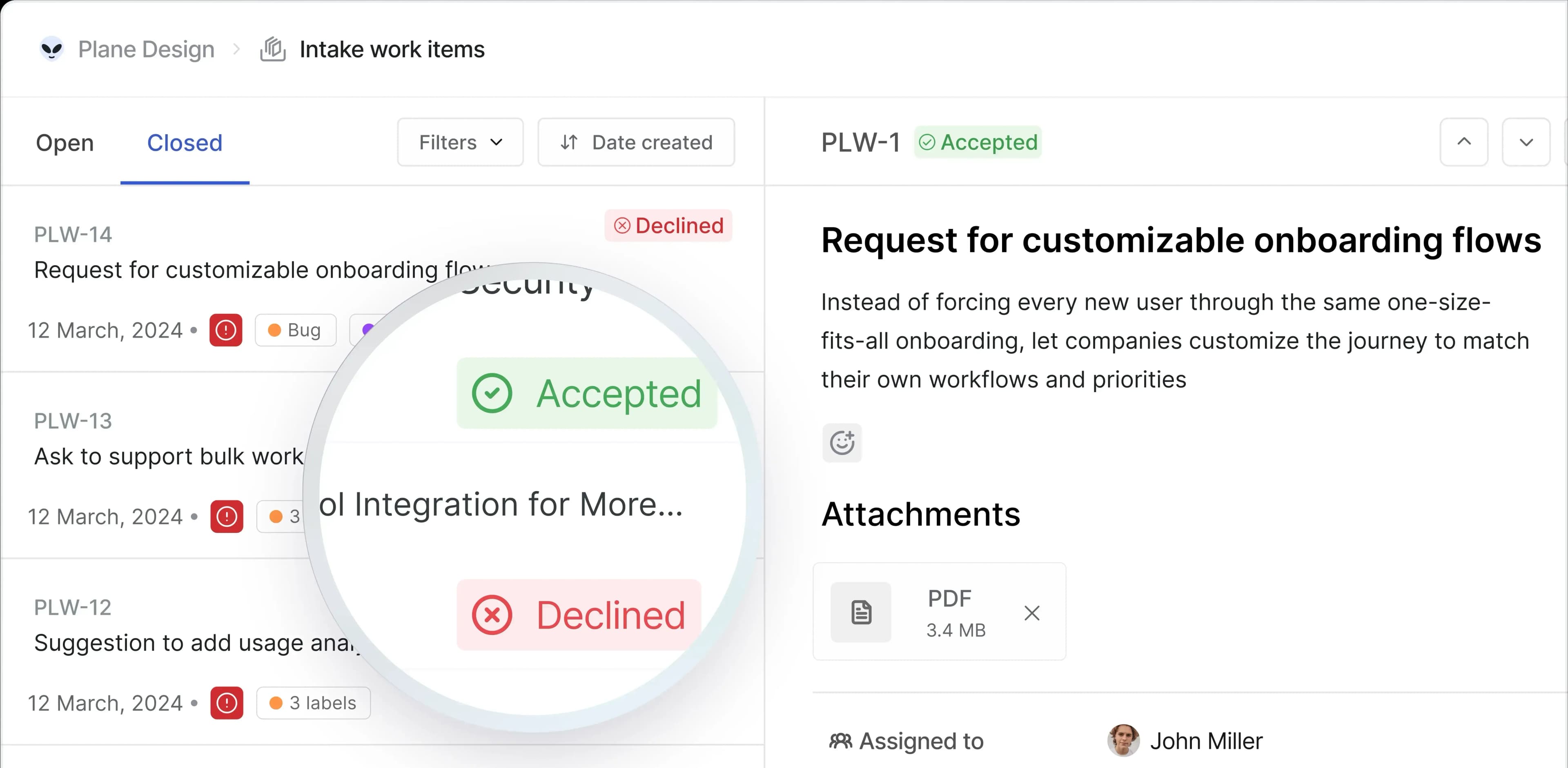Click the Intake work items breadcrumb icon
Image resolution: width=1568 pixels, height=768 pixels.
click(273, 49)
